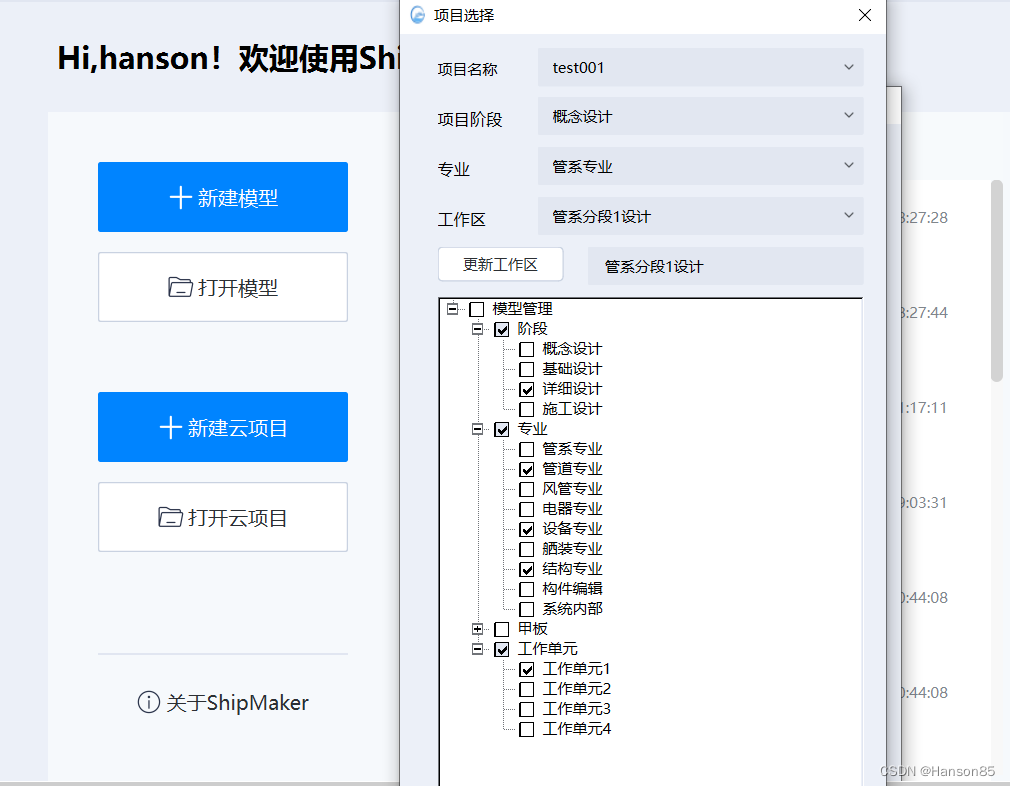Image resolution: width=1010 pixels, height=786 pixels.
Task: Close the 项目选择 dialog
Action: [x=865, y=15]
